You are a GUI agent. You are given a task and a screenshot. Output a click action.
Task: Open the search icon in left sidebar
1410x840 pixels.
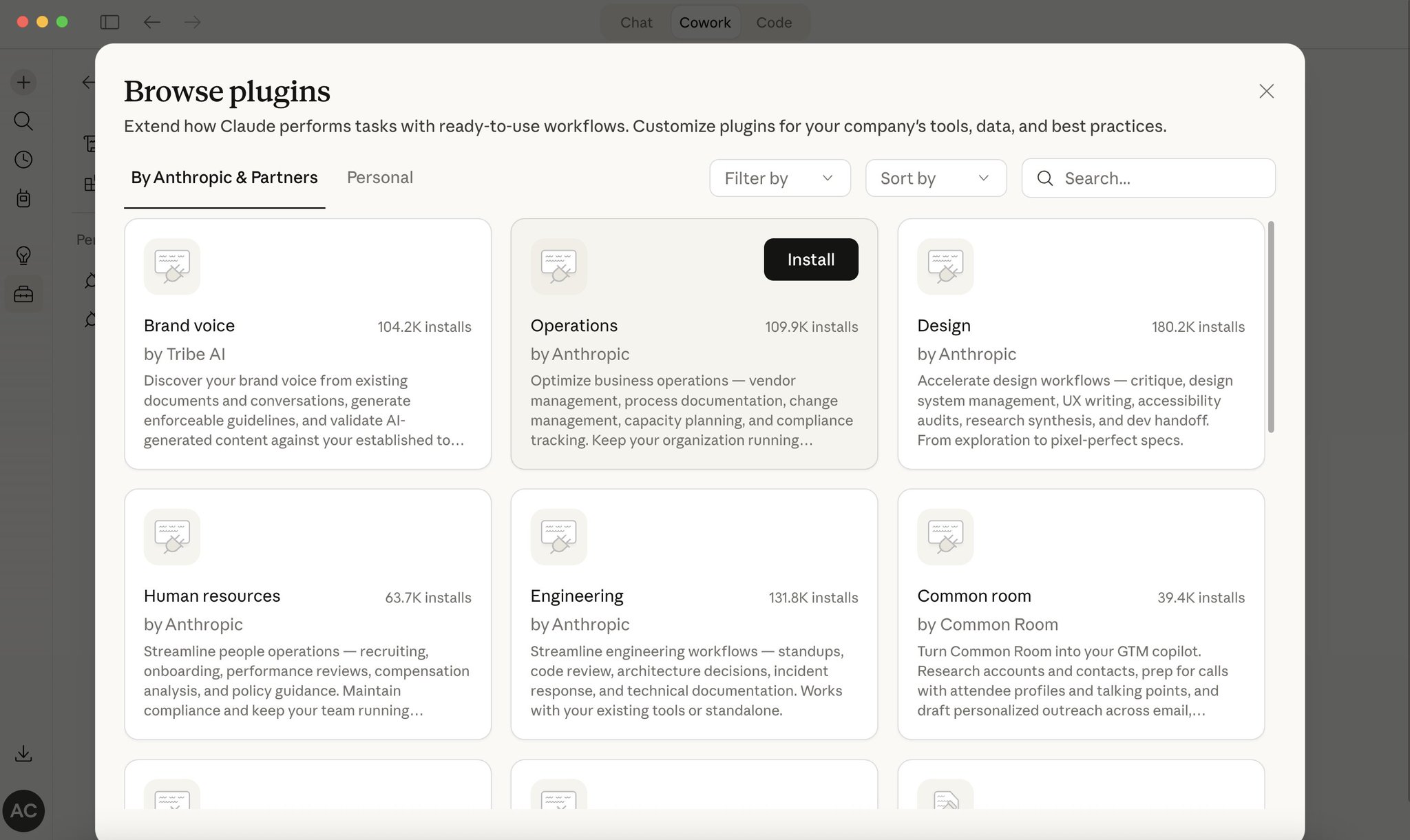tap(23, 121)
